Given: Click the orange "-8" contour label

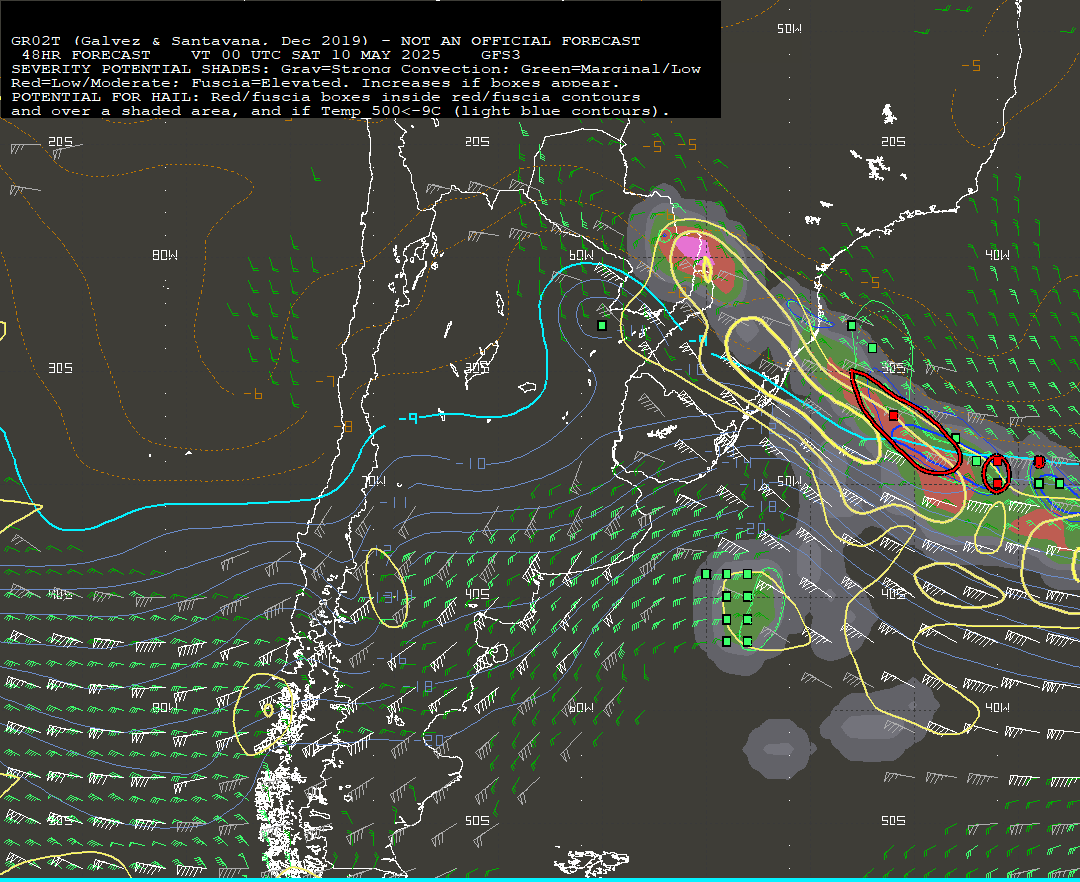Looking at the screenshot, I should point(343,427).
